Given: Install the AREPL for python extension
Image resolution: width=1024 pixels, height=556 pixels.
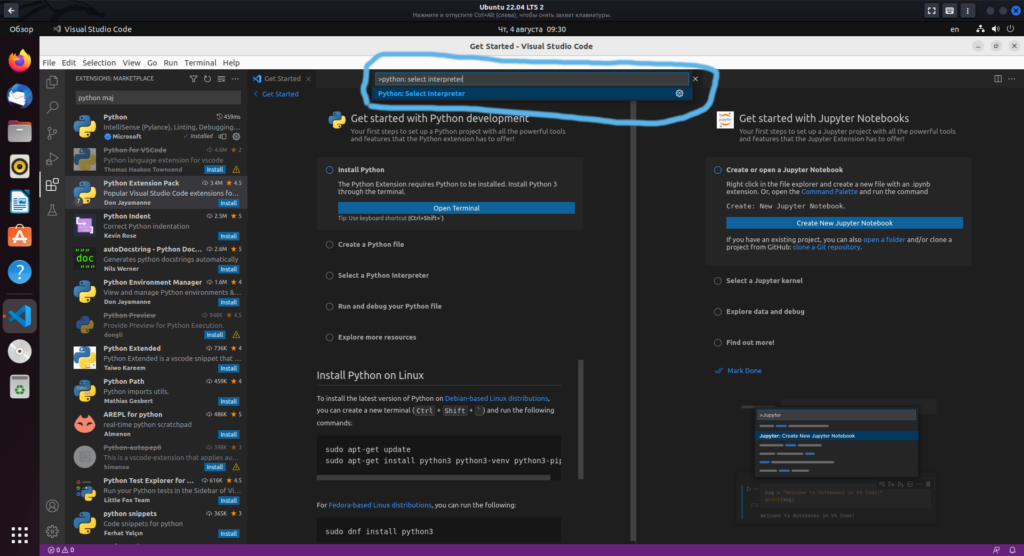Looking at the screenshot, I should tap(229, 434).
